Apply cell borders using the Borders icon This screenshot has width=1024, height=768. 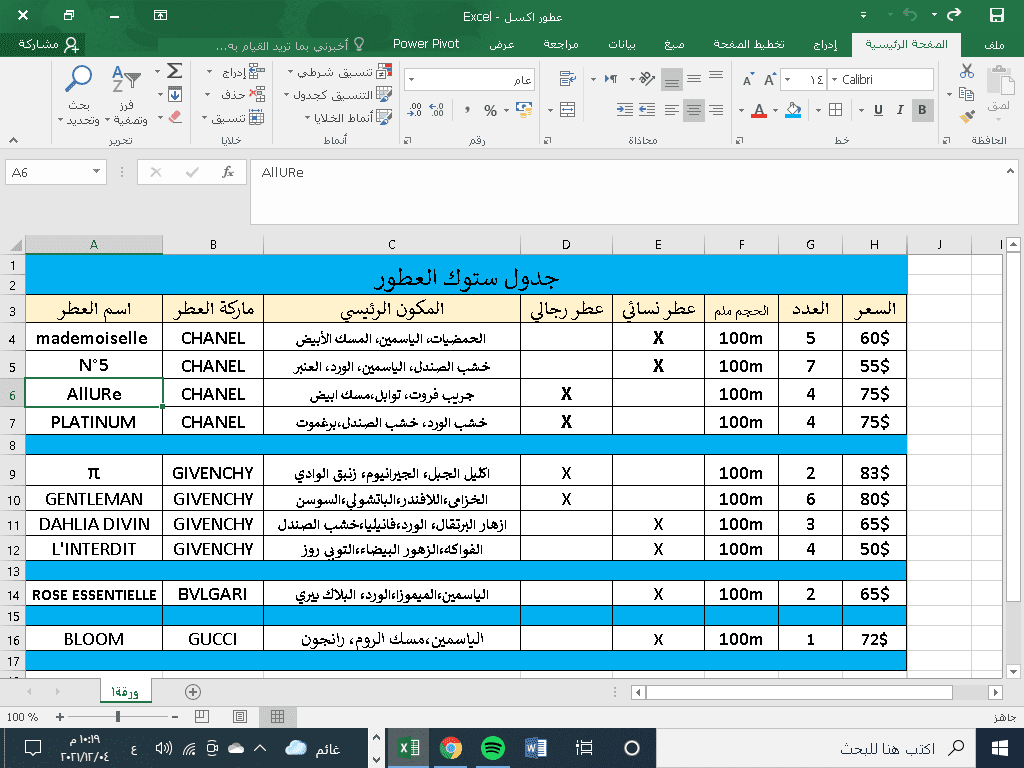[x=835, y=110]
